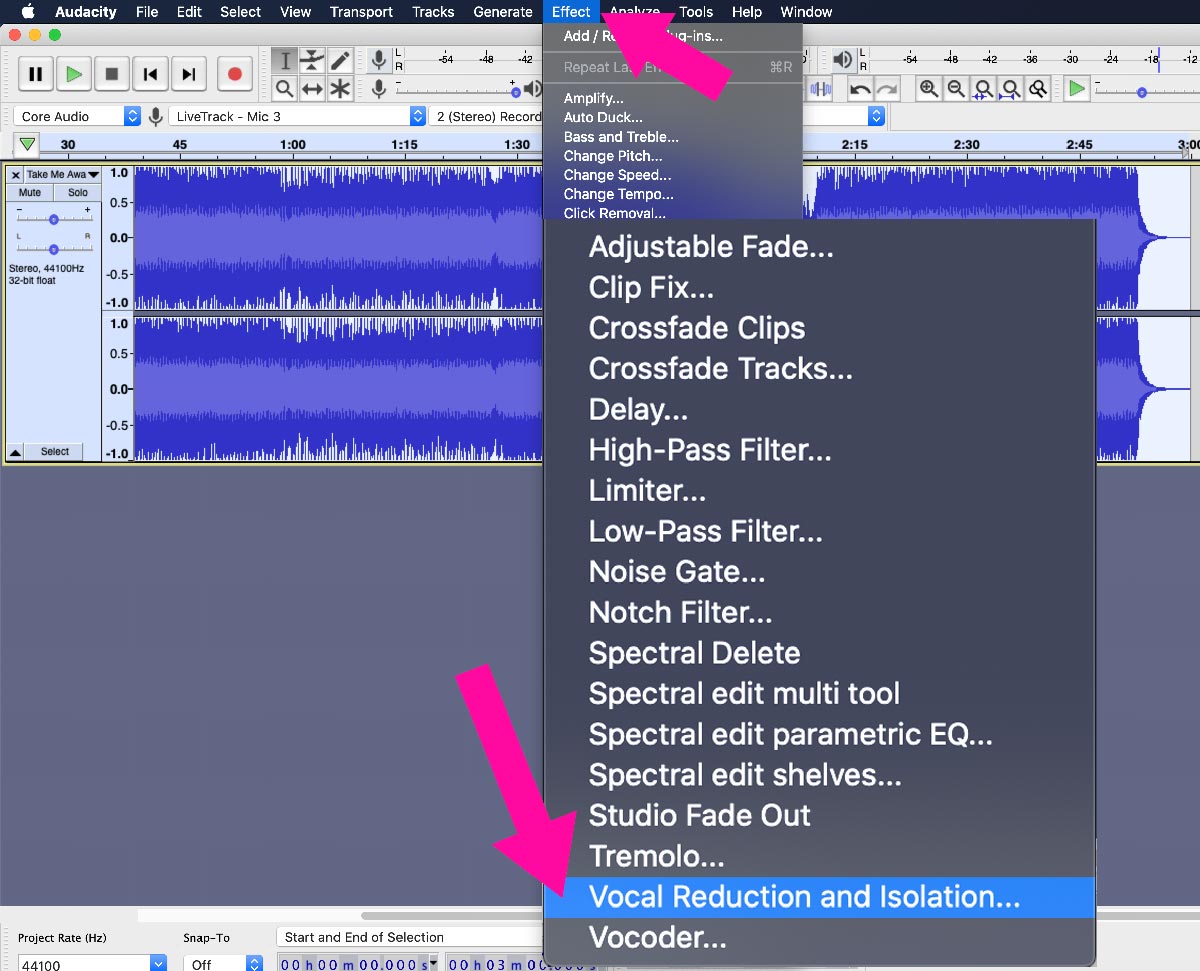Screen dimensions: 1200x971
Task: Click the Silence Audio toolbar icon
Action: (821, 89)
